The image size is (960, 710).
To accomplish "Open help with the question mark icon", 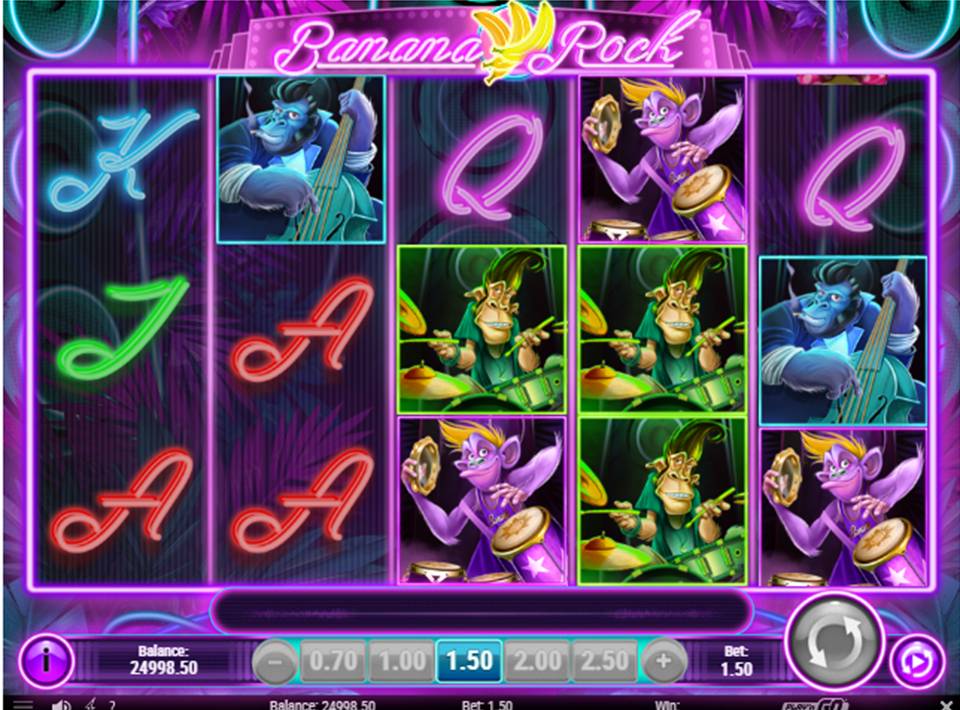I will tap(112, 705).
